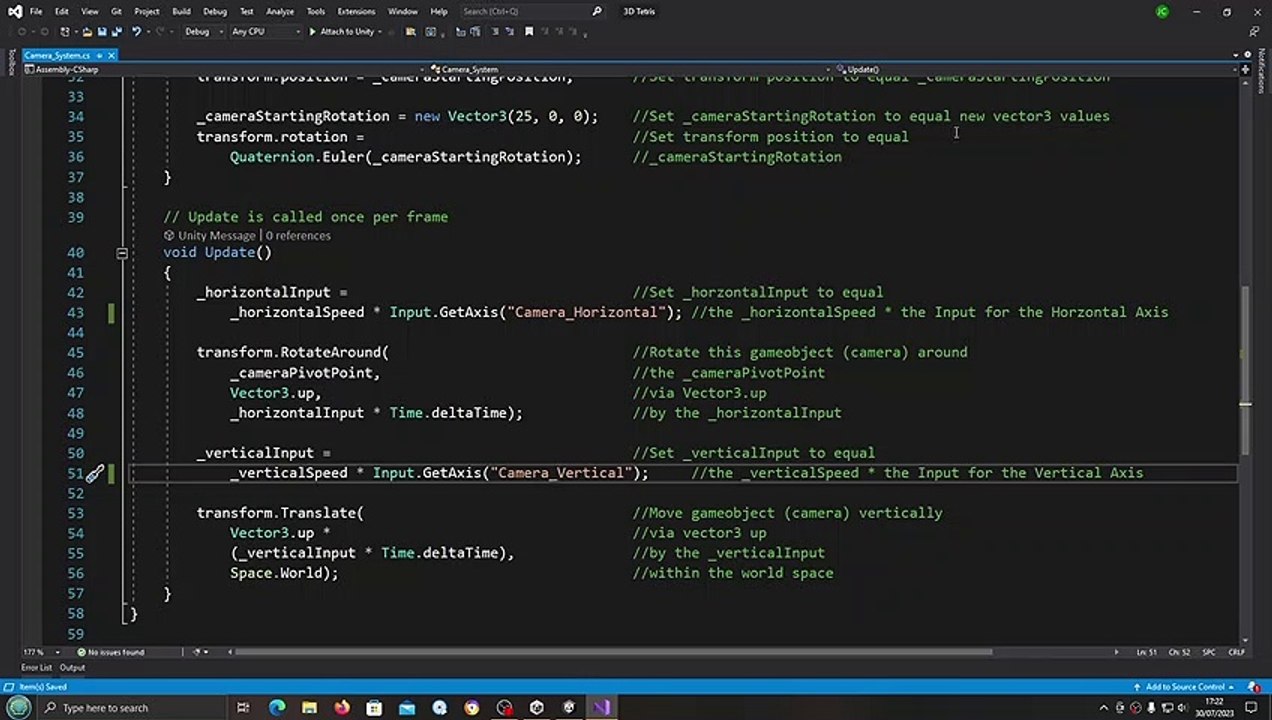Click the Open File folder icon
Screen dimensions: 1272x720
point(87,32)
